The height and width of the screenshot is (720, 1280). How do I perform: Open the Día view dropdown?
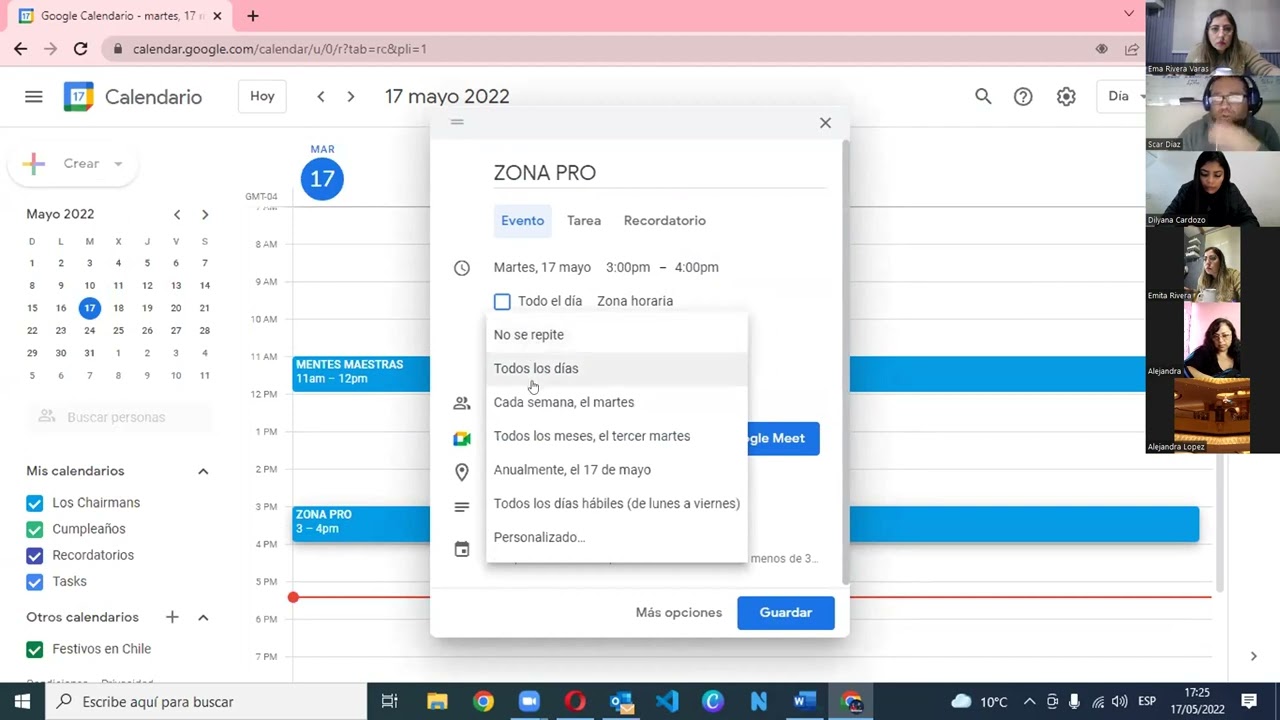coord(1124,97)
